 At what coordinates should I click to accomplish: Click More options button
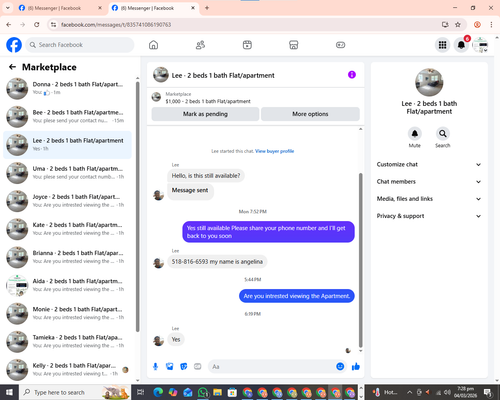(310, 114)
